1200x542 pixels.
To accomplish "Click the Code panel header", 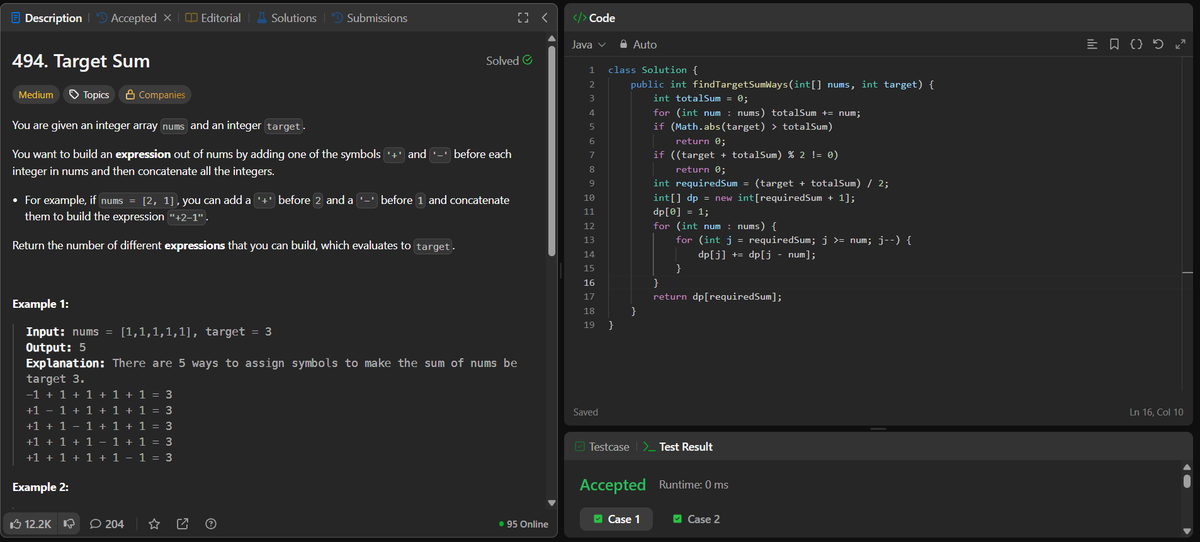I will coord(594,18).
